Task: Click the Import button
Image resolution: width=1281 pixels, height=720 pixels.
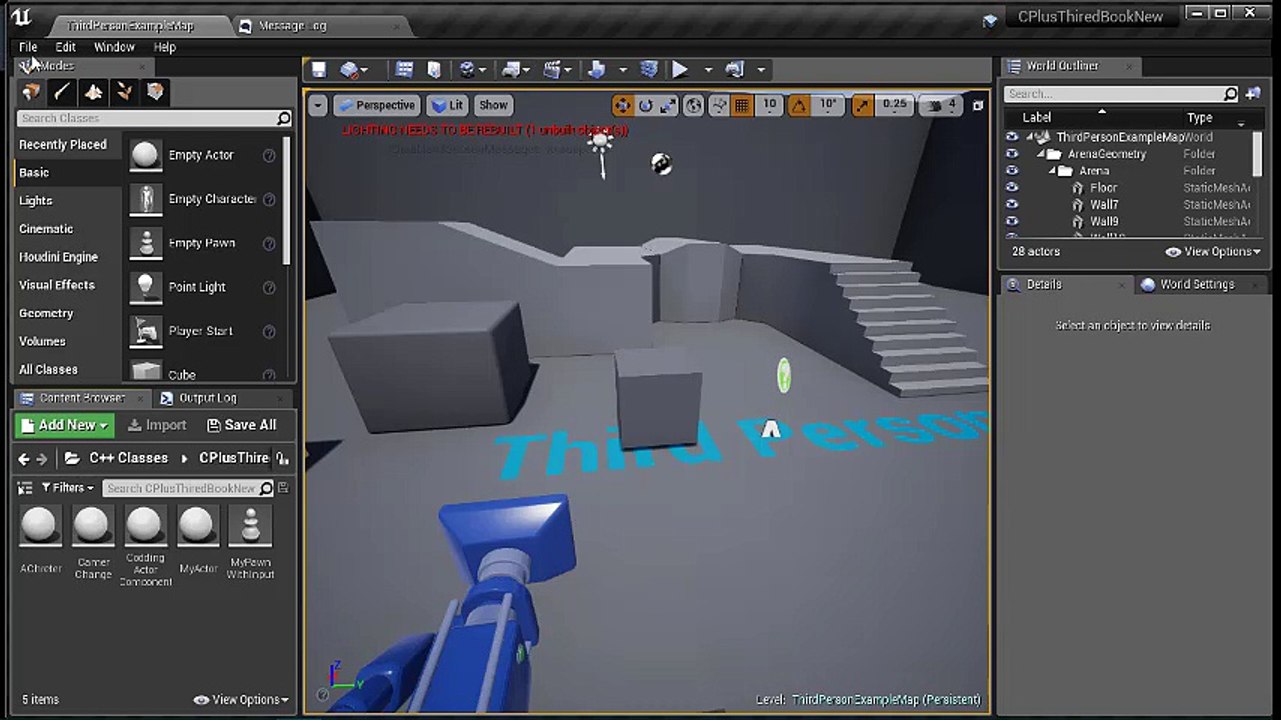Action: pyautogui.click(x=157, y=425)
